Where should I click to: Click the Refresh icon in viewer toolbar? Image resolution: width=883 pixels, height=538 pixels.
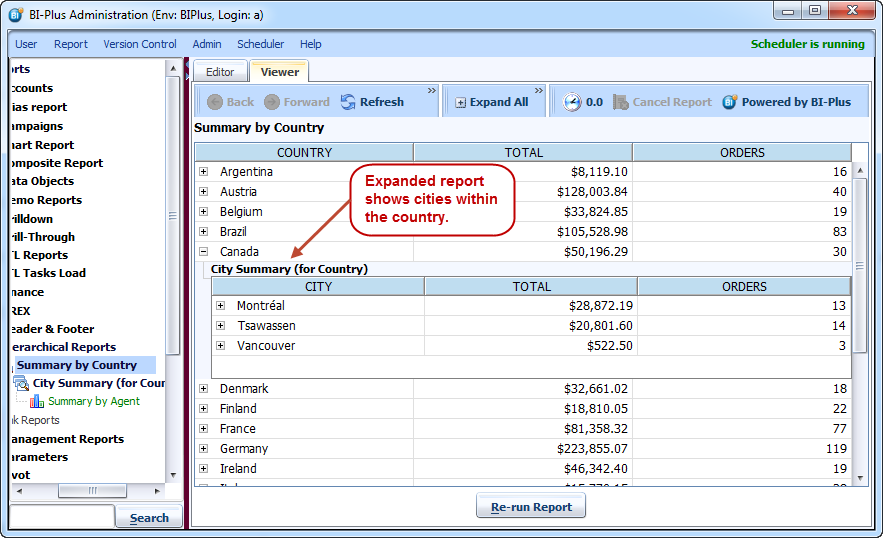[x=348, y=102]
